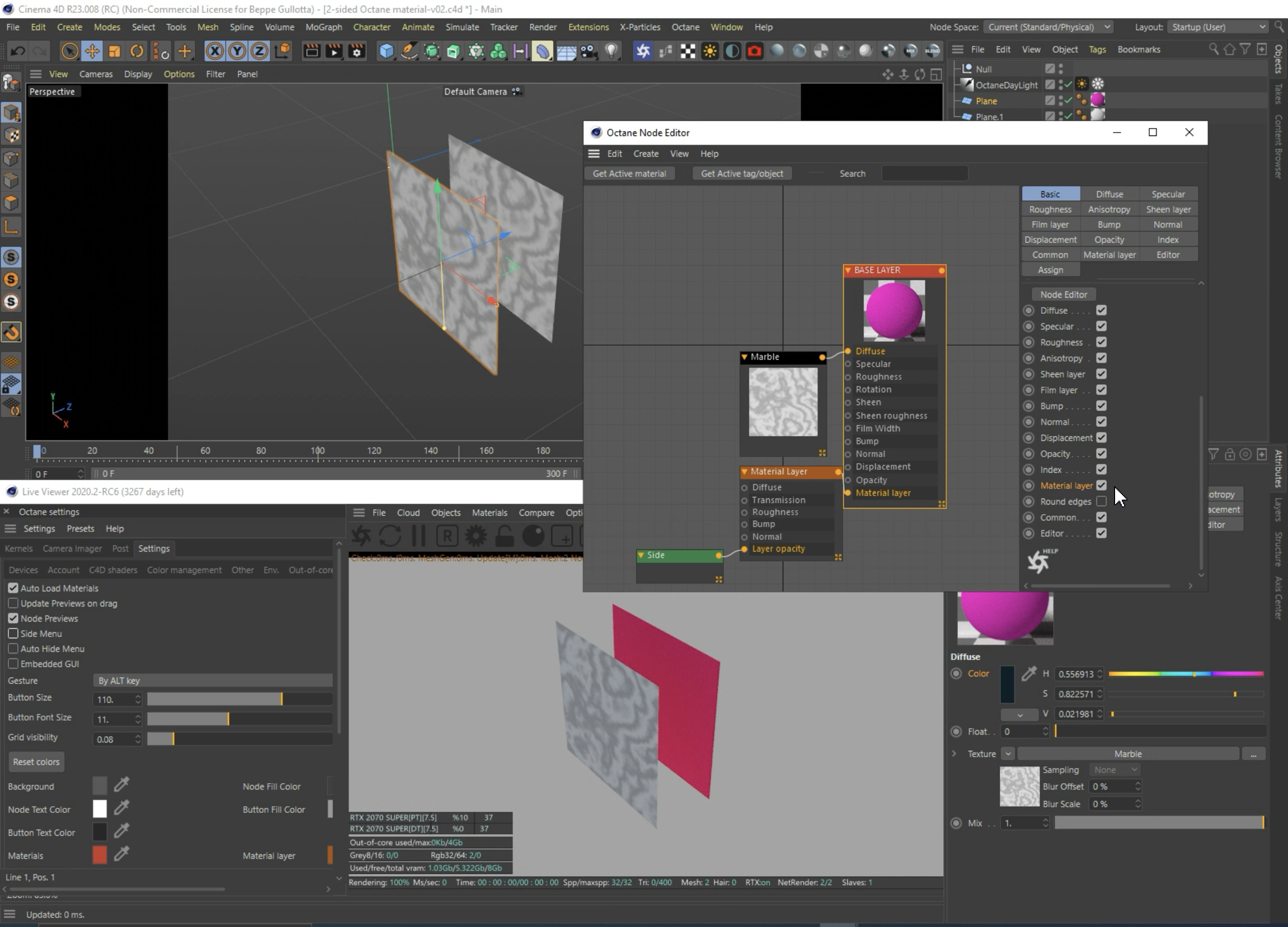This screenshot has height=927, width=1288.
Task: Collapse the Marble node triangle
Action: coord(745,357)
